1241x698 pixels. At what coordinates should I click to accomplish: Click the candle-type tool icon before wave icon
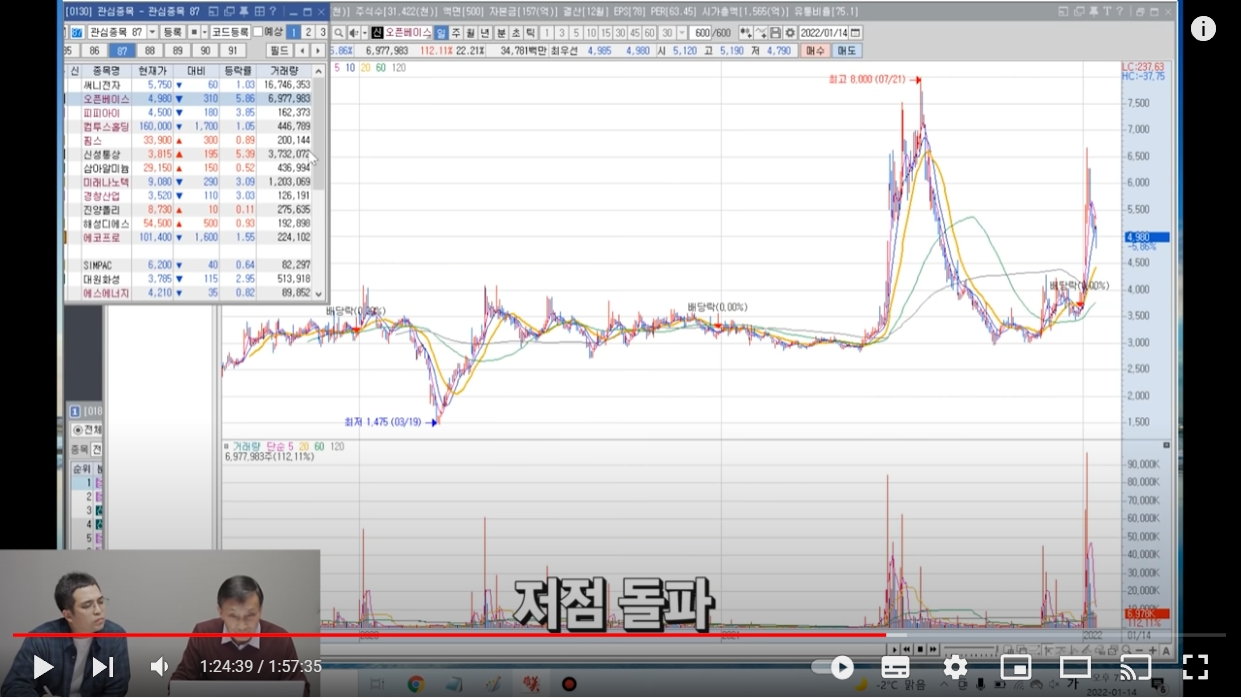[x=746, y=33]
